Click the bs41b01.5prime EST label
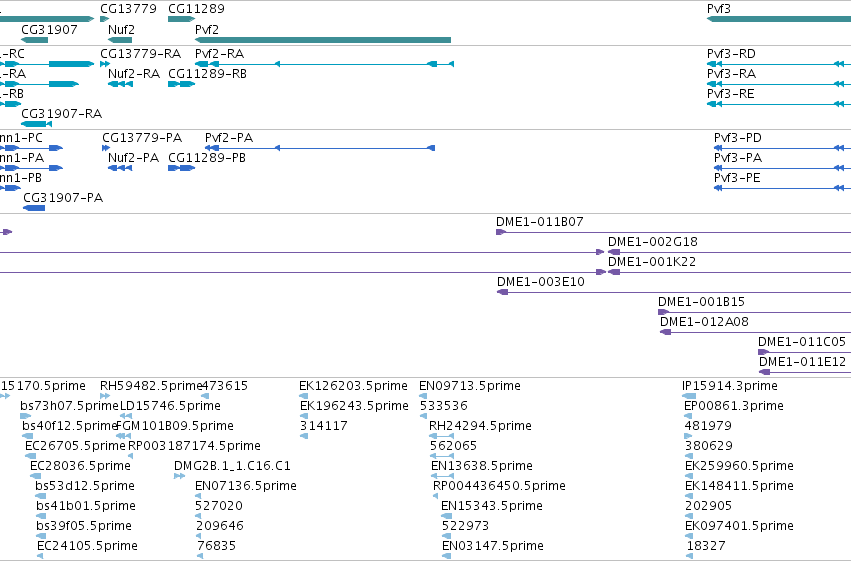Viewport: 851px width, 561px height. (x=86, y=507)
